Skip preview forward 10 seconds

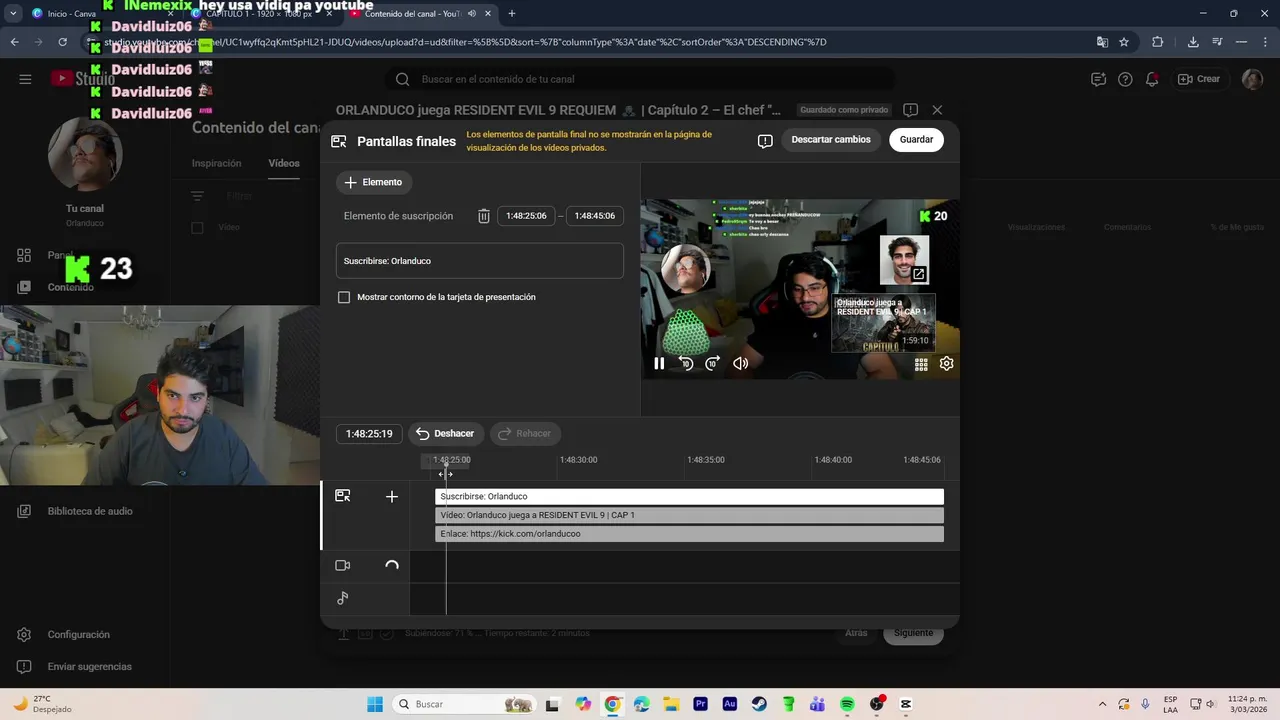click(x=712, y=363)
